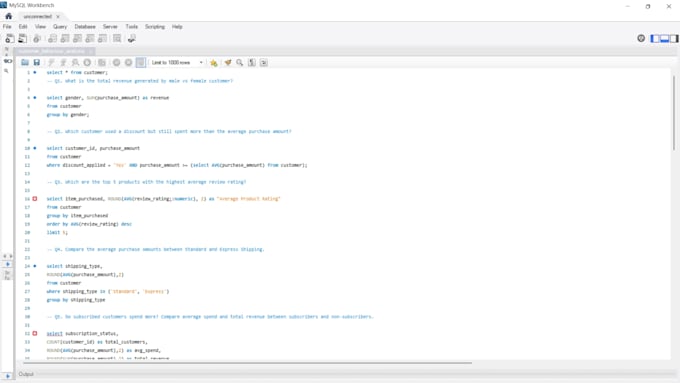Open the Server menu
Screen dimensions: 680x383
pyautogui.click(x=110, y=26)
